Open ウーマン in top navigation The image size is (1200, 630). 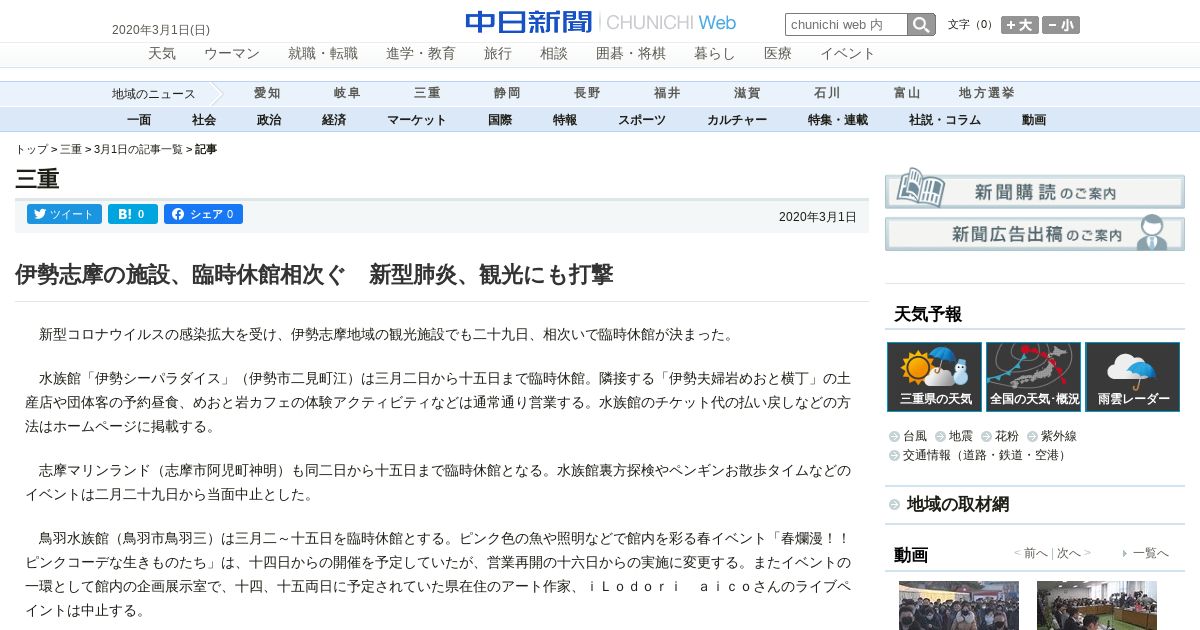tap(232, 54)
